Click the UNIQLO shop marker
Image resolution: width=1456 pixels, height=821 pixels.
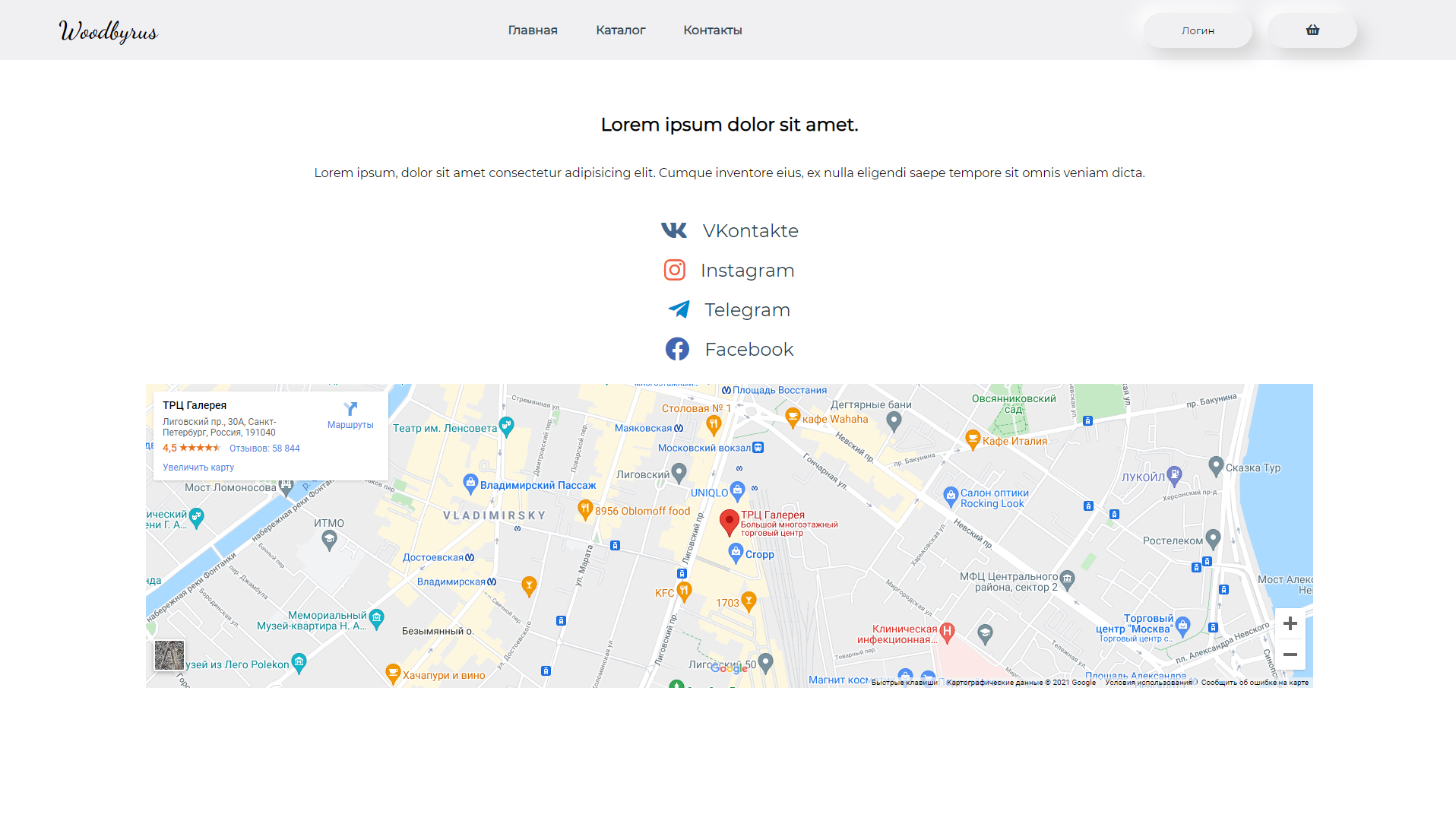point(736,491)
